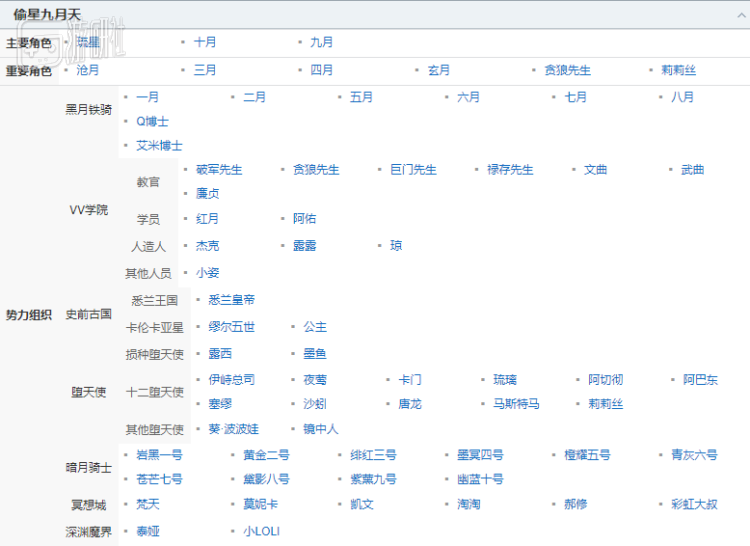Open 莉莉丝 in the 十二堕天使 row
Image resolution: width=750 pixels, height=546 pixels.
(x=606, y=404)
